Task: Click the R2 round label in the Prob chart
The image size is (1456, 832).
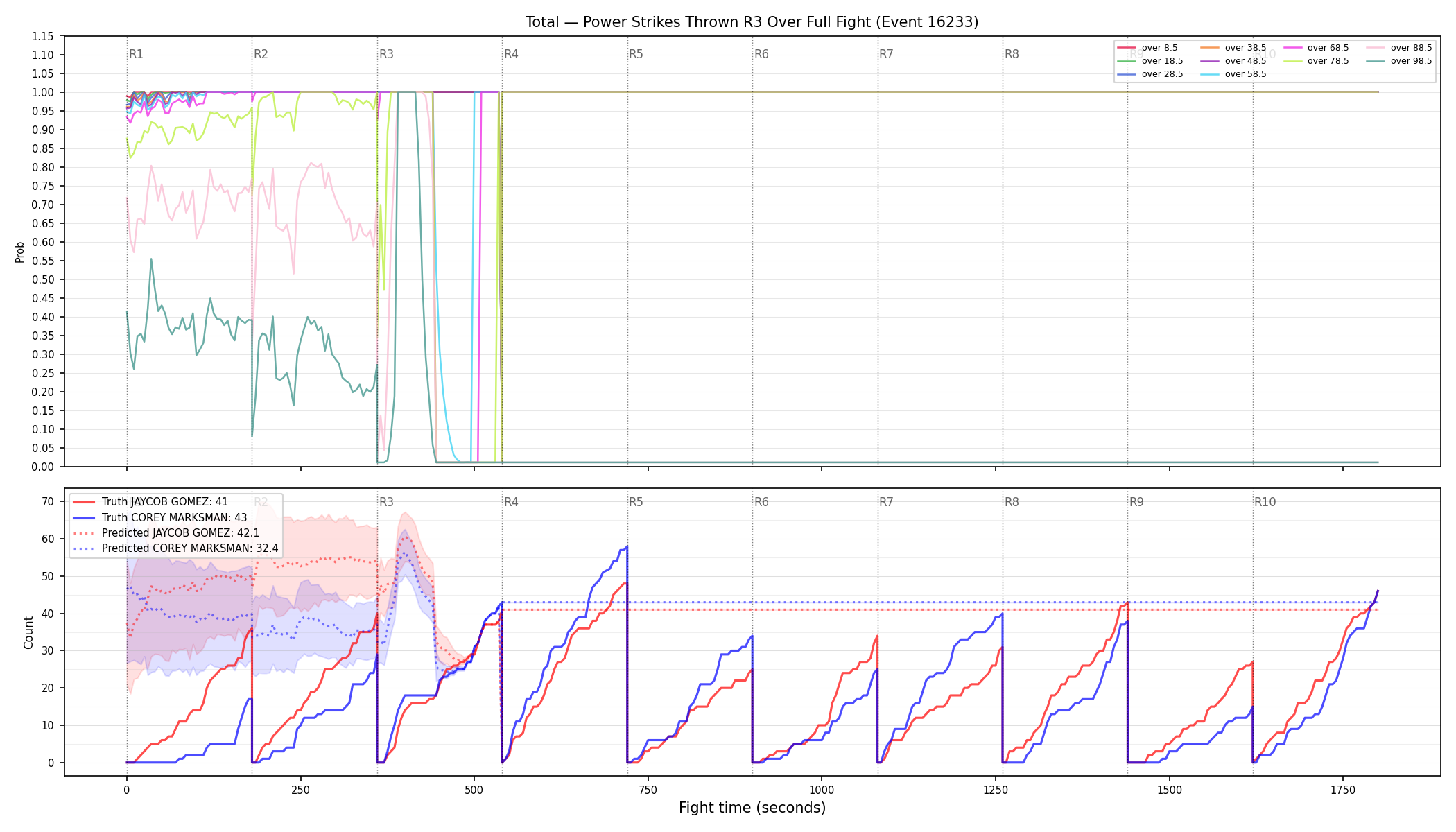Action: 261,54
